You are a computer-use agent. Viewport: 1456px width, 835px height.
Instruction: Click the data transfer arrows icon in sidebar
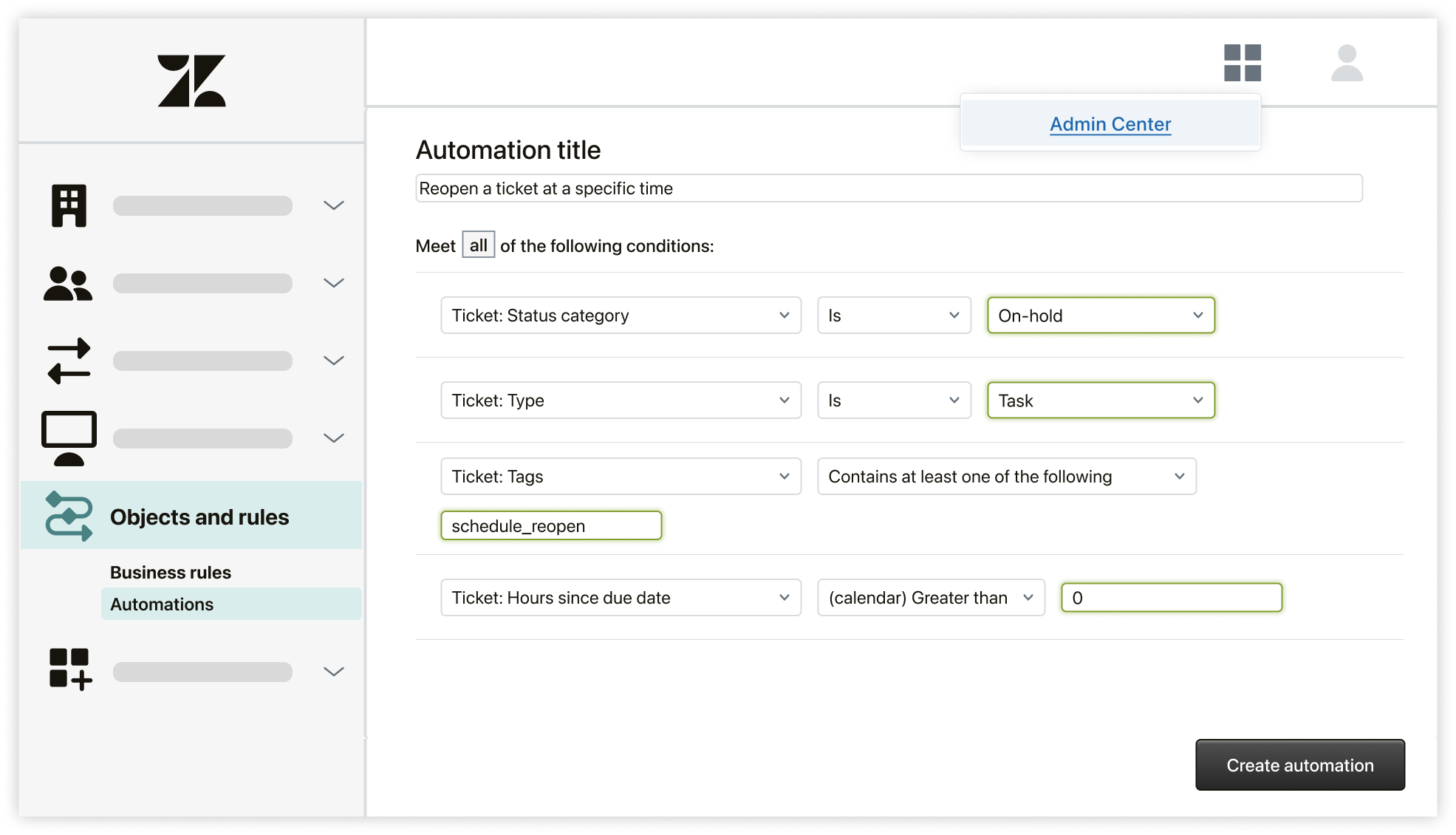pyautogui.click(x=68, y=361)
